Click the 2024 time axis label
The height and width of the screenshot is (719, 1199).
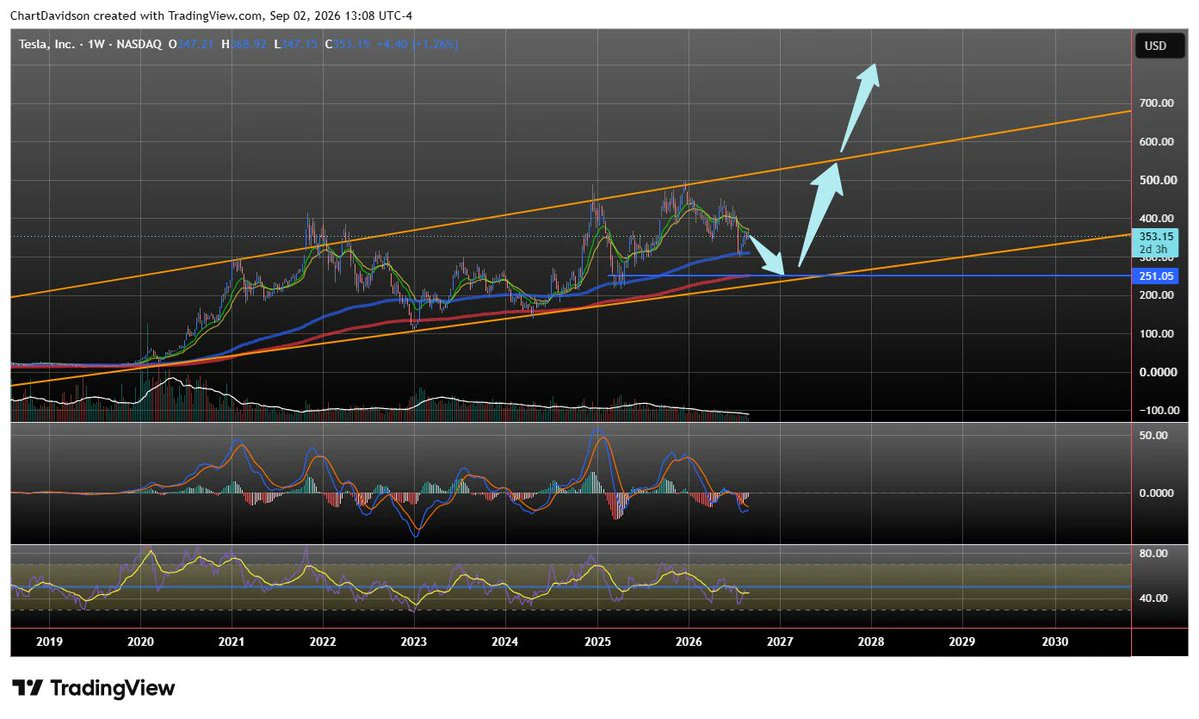[505, 642]
